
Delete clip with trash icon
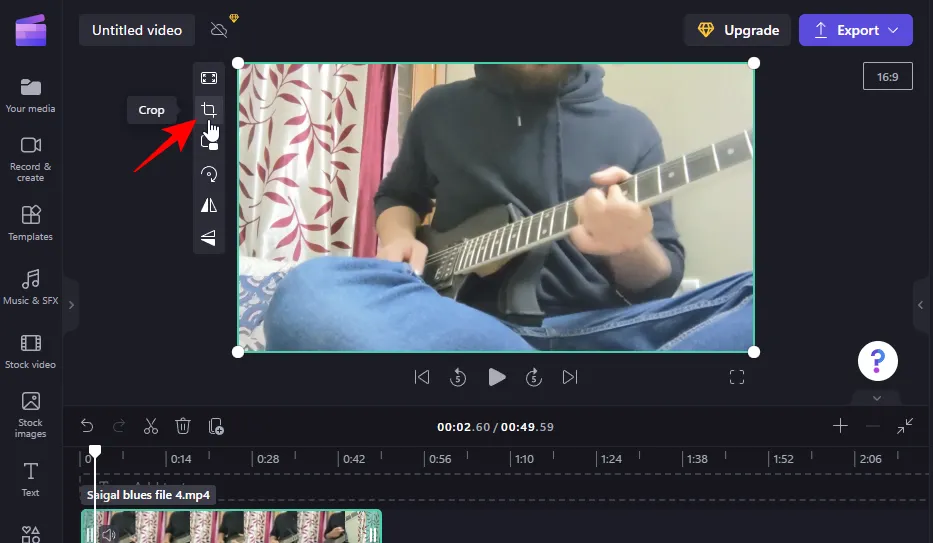click(183, 426)
